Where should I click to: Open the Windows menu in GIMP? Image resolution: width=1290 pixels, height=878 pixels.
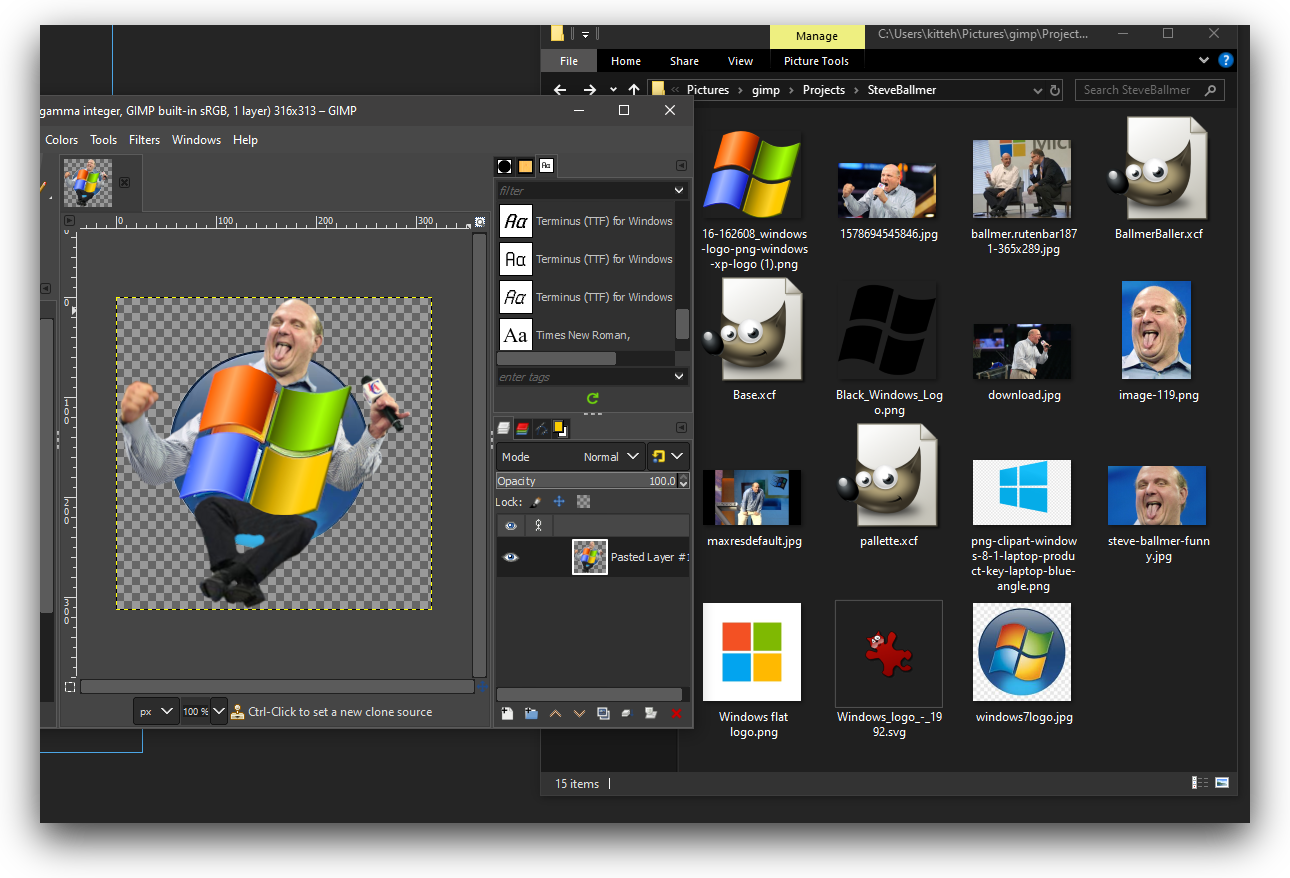click(x=197, y=140)
